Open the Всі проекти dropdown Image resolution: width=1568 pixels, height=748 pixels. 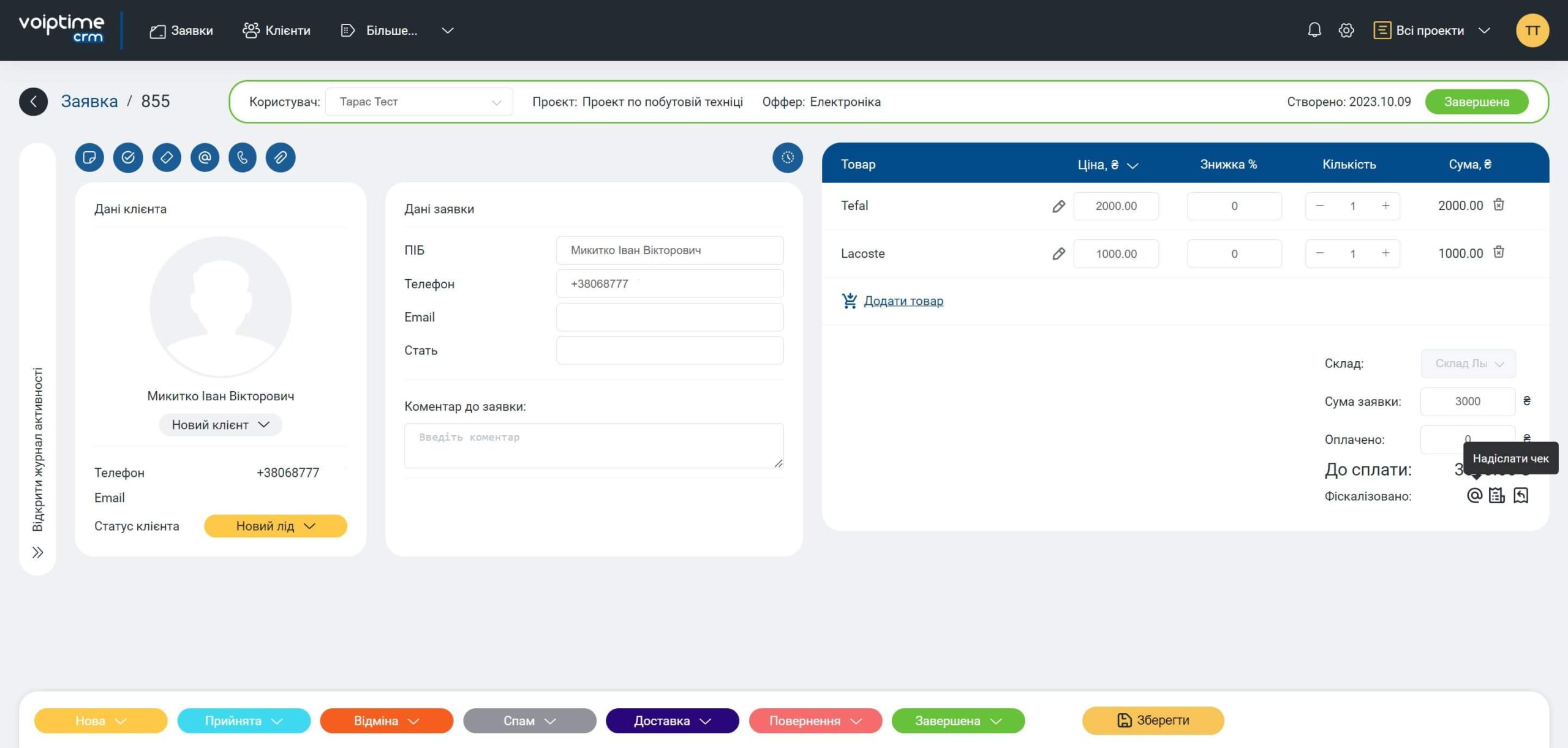(x=1431, y=30)
